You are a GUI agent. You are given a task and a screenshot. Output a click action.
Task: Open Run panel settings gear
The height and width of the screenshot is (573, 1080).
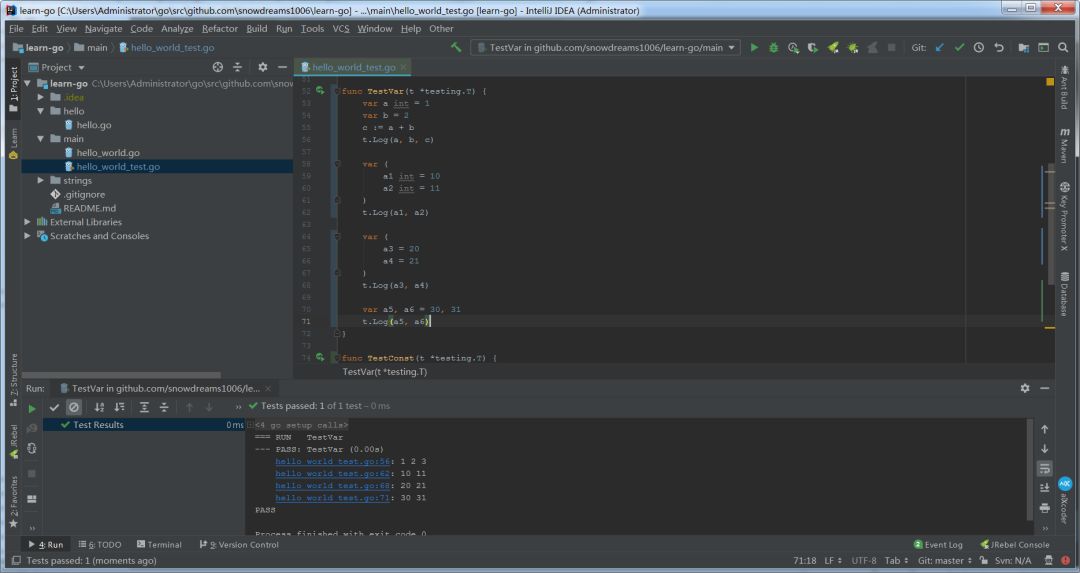point(1025,388)
